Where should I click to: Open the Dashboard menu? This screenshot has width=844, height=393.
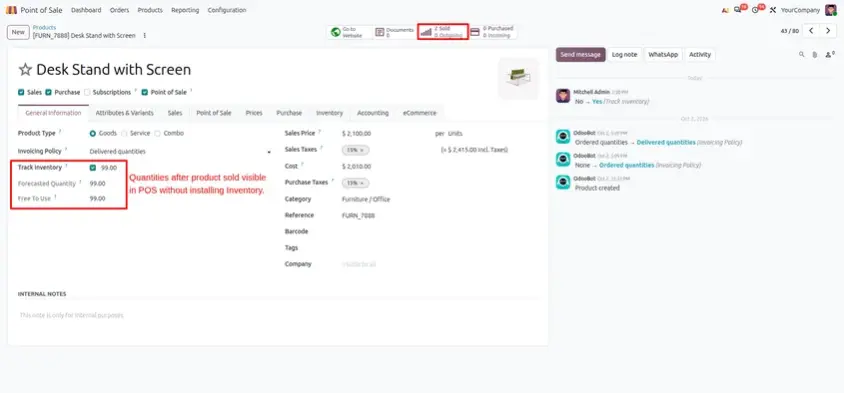click(x=86, y=10)
